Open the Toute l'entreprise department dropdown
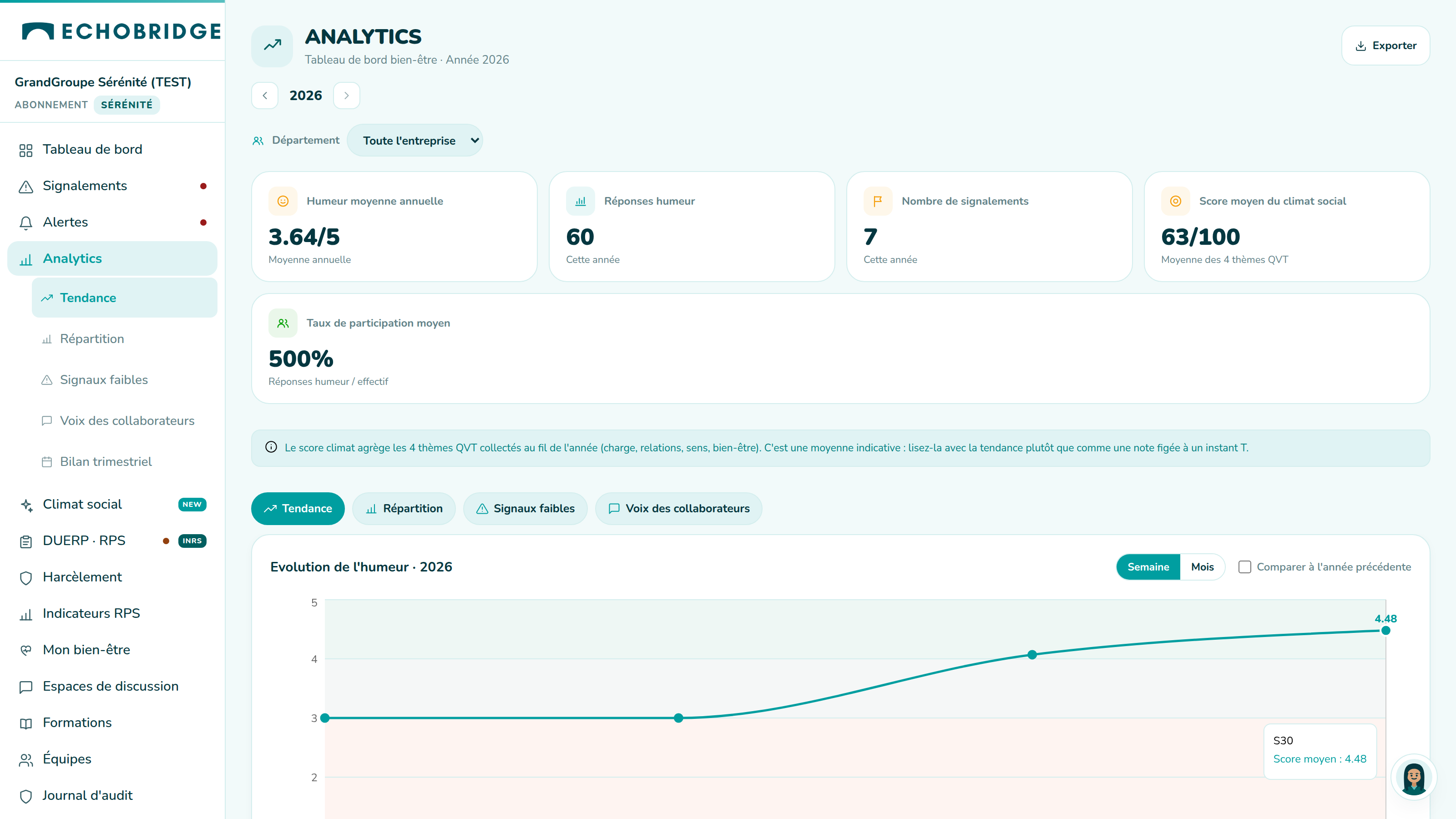The image size is (1456, 819). tap(415, 140)
